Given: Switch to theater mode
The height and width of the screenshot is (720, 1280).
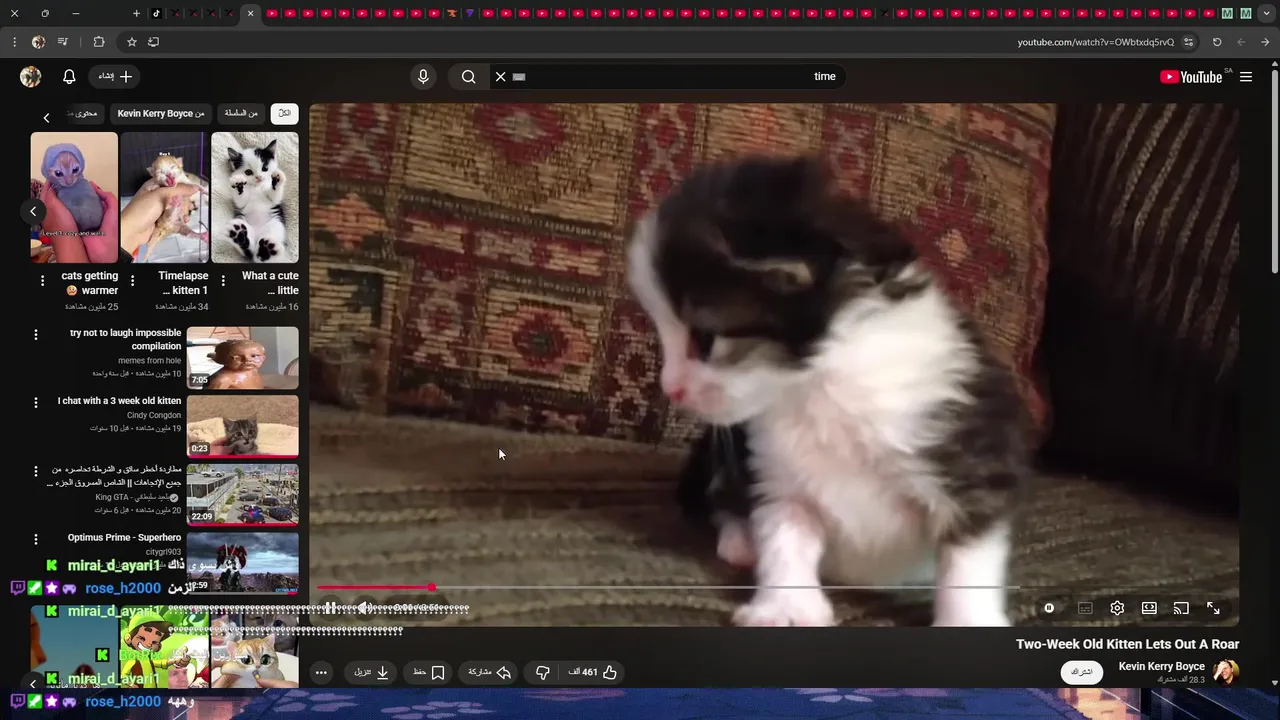Looking at the screenshot, I should pyautogui.click(x=1149, y=608).
